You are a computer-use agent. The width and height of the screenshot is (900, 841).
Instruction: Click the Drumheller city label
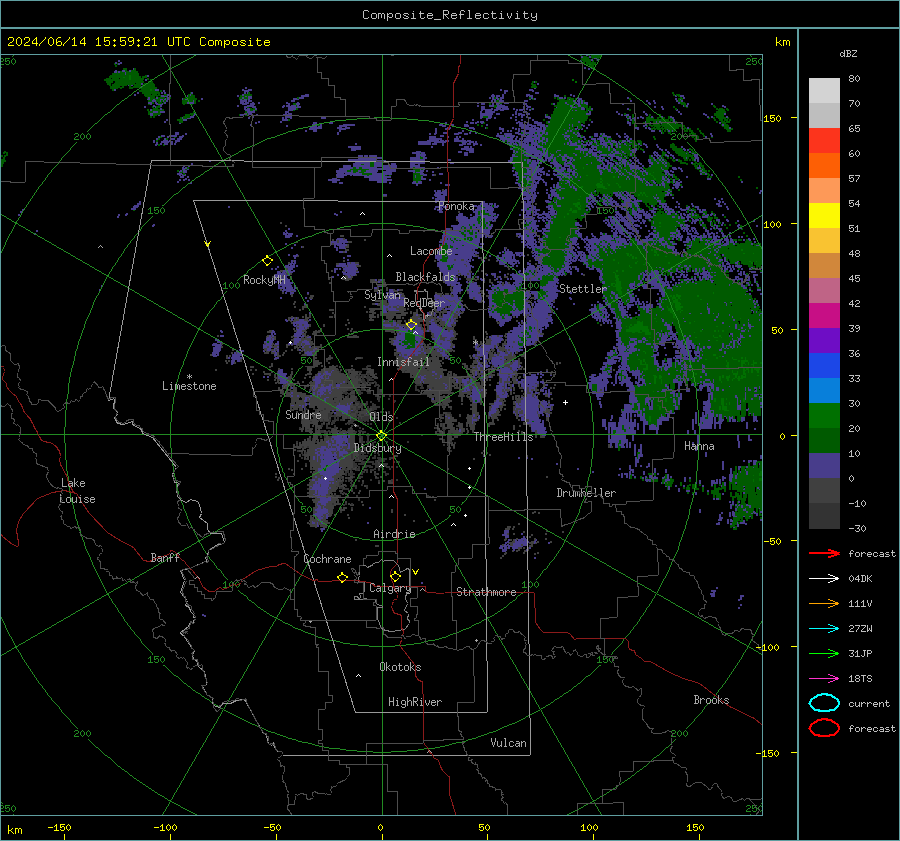coord(586,493)
